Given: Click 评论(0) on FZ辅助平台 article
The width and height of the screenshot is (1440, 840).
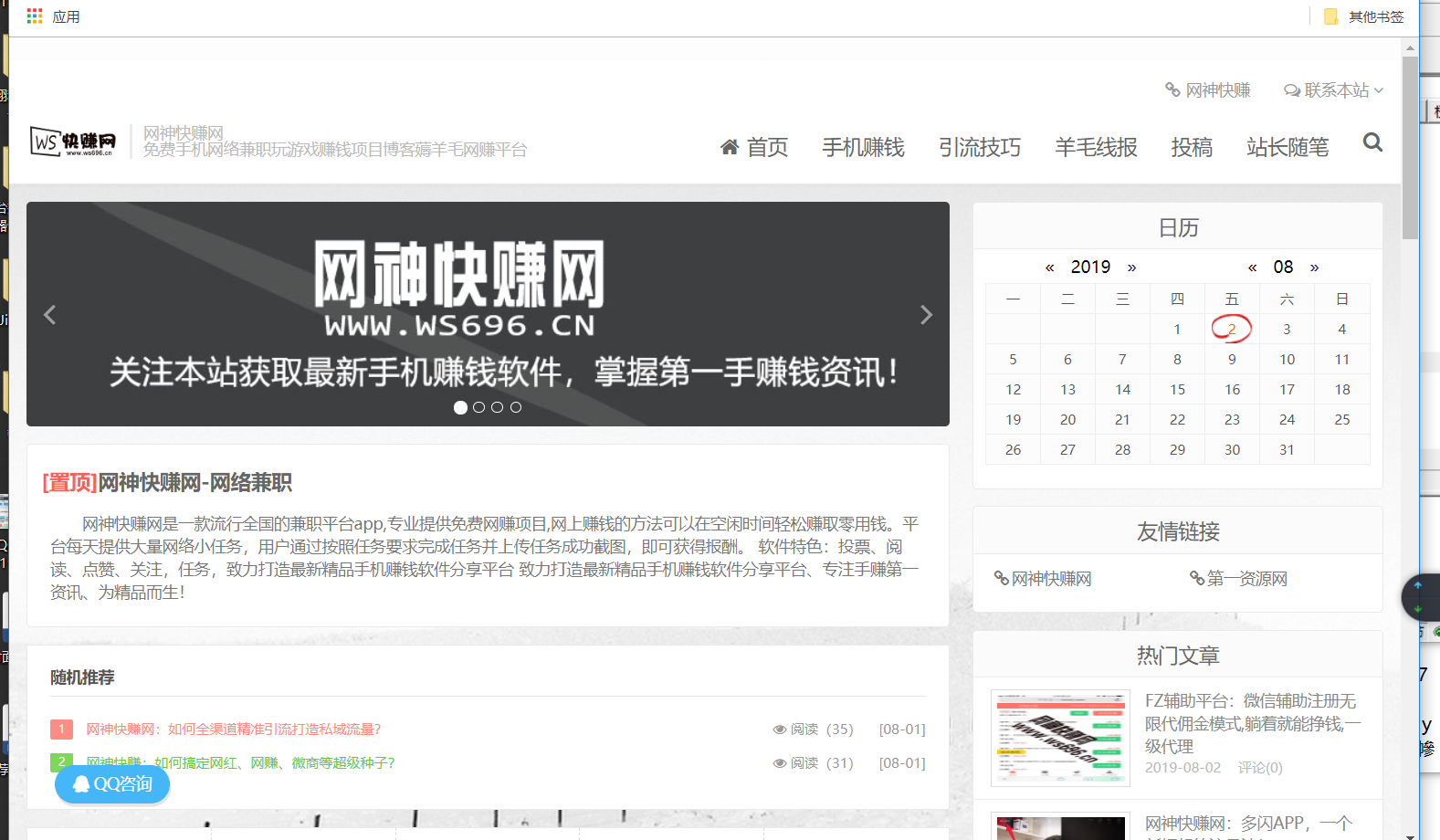Looking at the screenshot, I should [x=1260, y=767].
